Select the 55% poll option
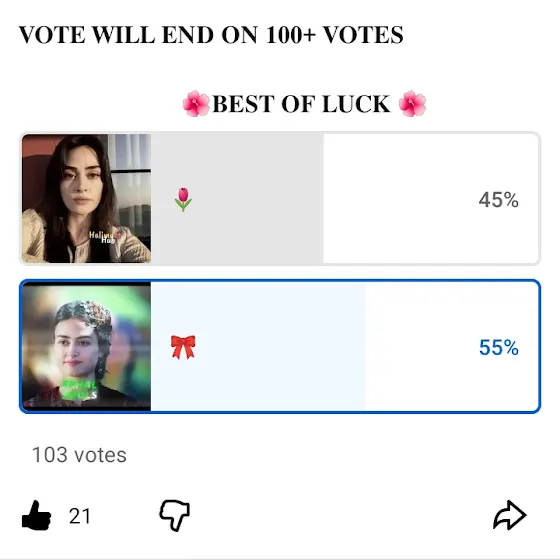560x560 pixels. [280, 346]
